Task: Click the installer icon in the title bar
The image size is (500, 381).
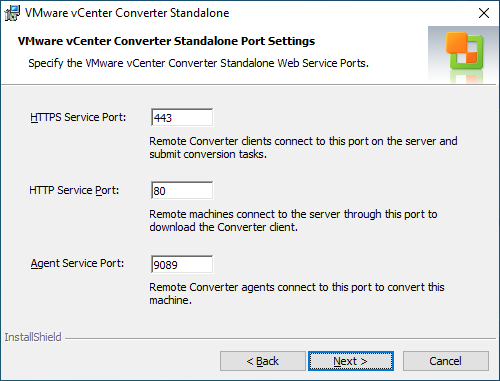Action: click(12, 13)
